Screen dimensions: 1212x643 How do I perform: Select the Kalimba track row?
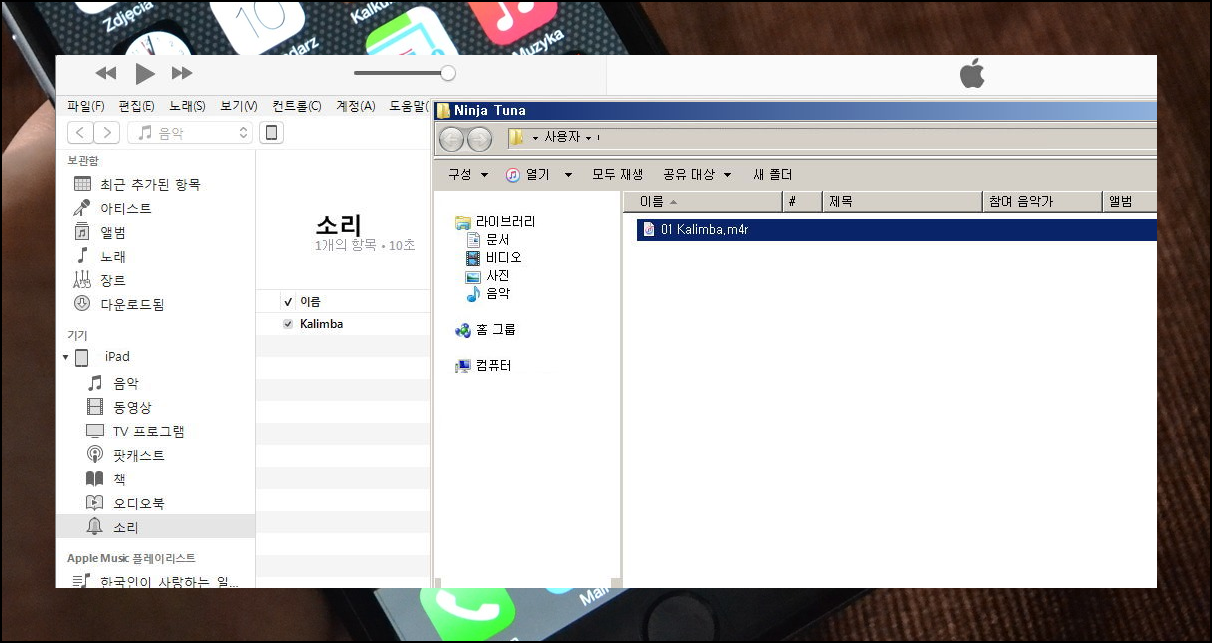[x=343, y=324]
